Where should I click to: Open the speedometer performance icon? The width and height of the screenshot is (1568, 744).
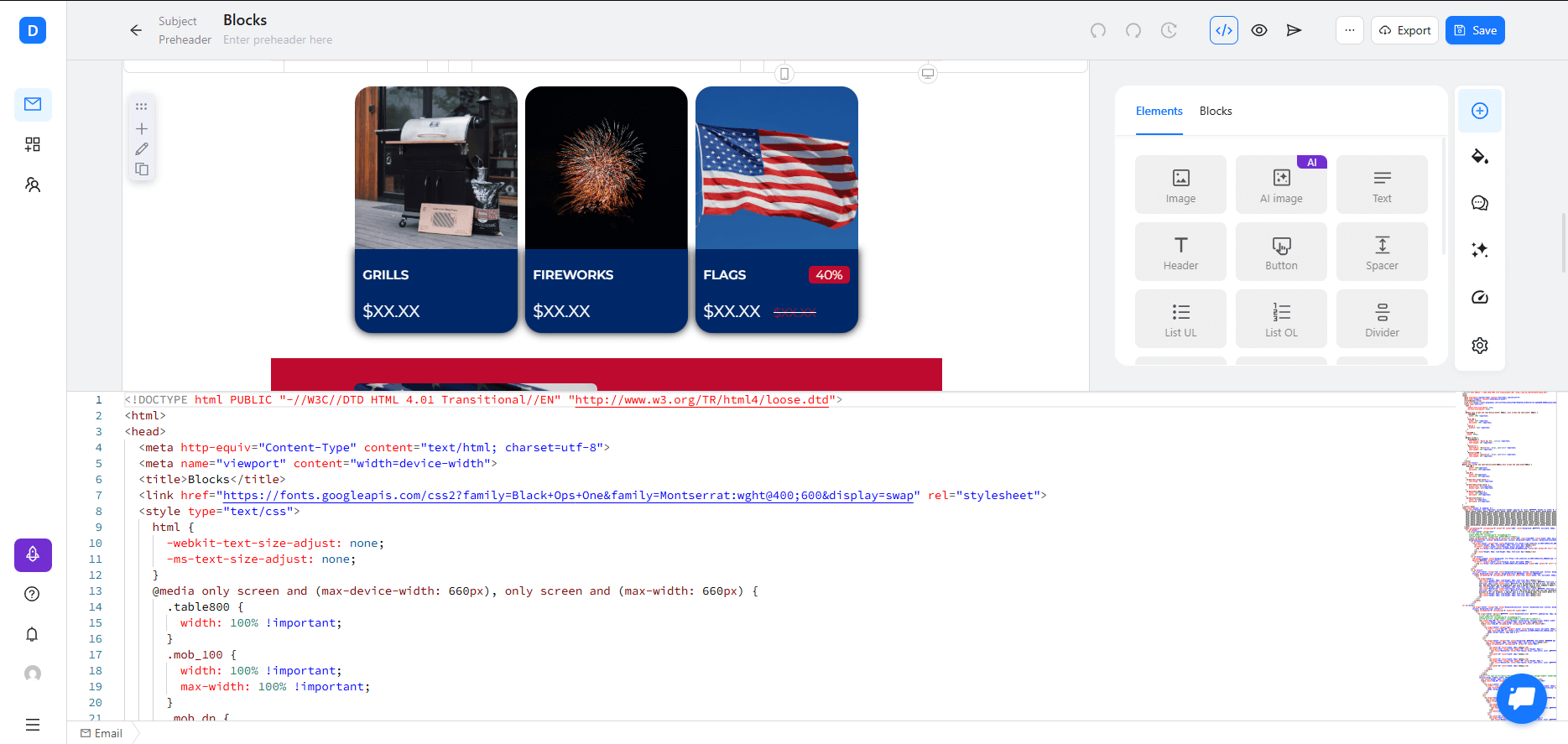1480,297
